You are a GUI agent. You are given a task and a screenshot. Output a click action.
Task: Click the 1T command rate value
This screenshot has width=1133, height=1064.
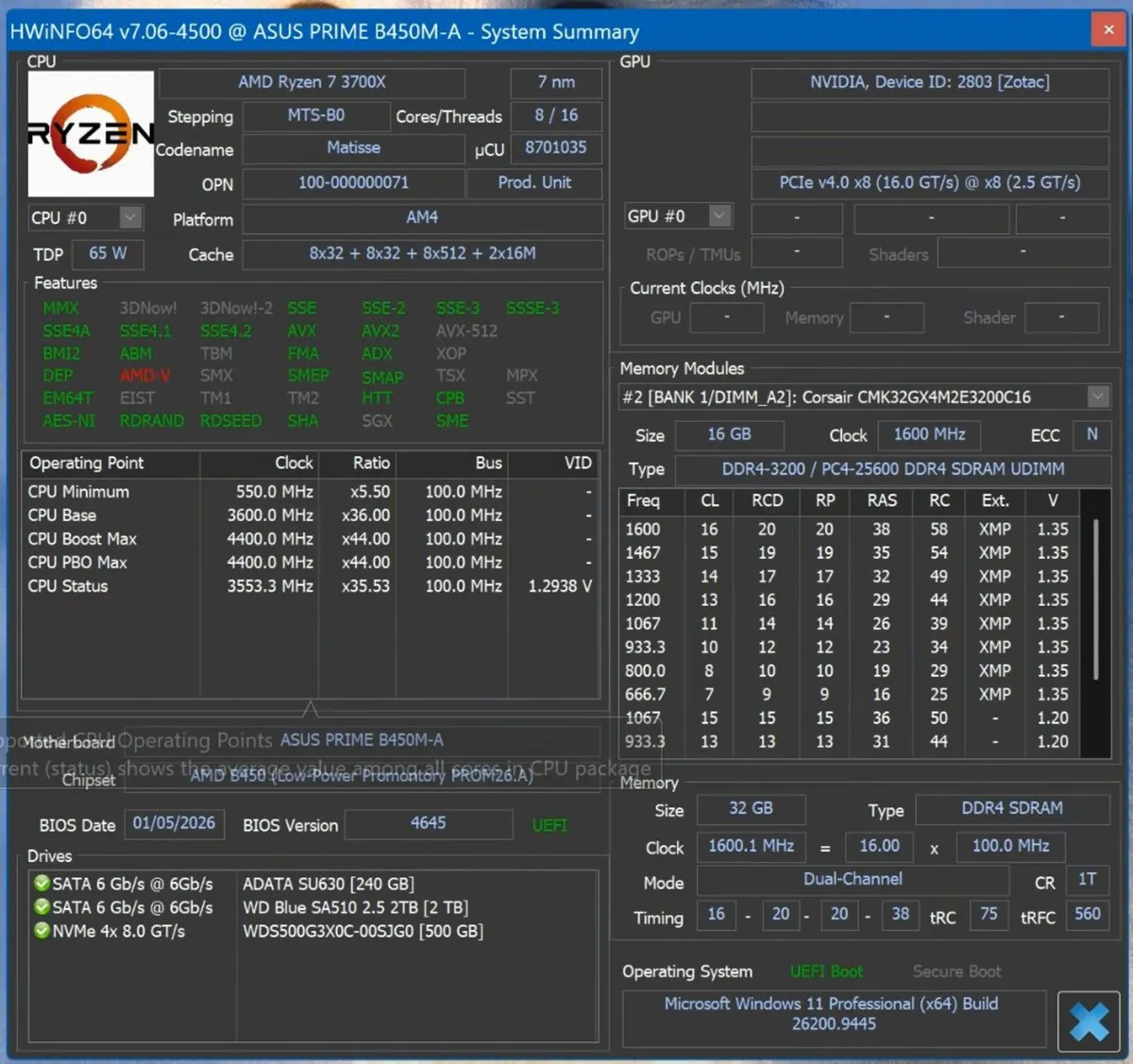[x=1088, y=880]
